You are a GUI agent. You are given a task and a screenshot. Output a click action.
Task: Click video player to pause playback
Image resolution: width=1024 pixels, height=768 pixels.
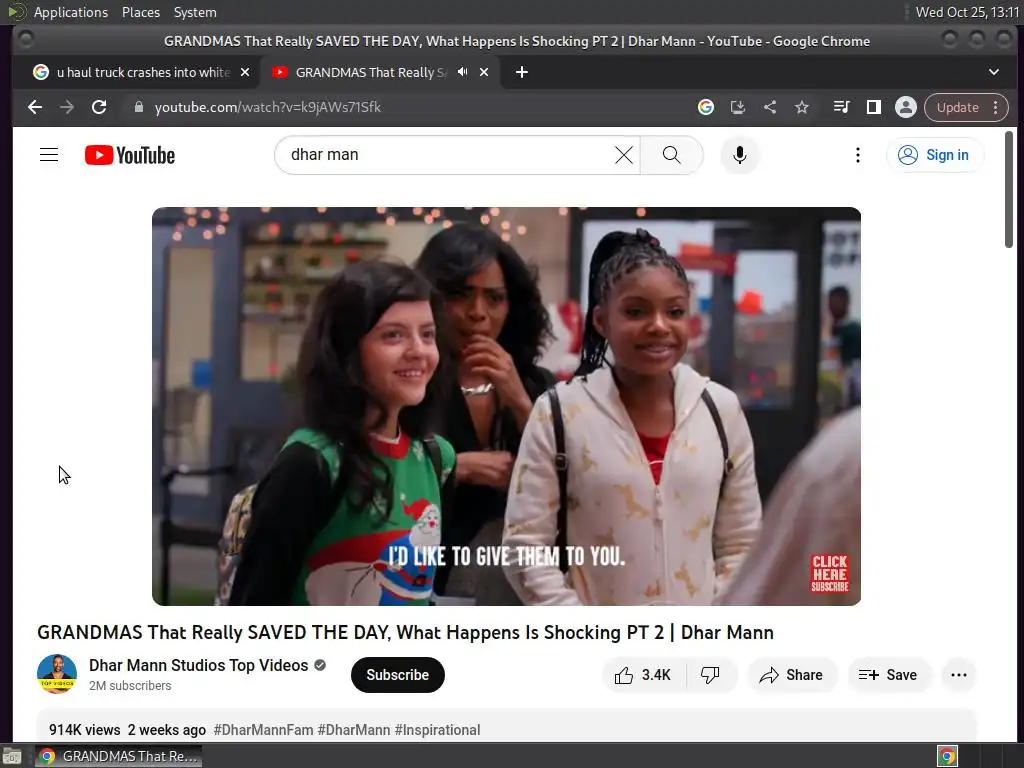[x=506, y=406]
